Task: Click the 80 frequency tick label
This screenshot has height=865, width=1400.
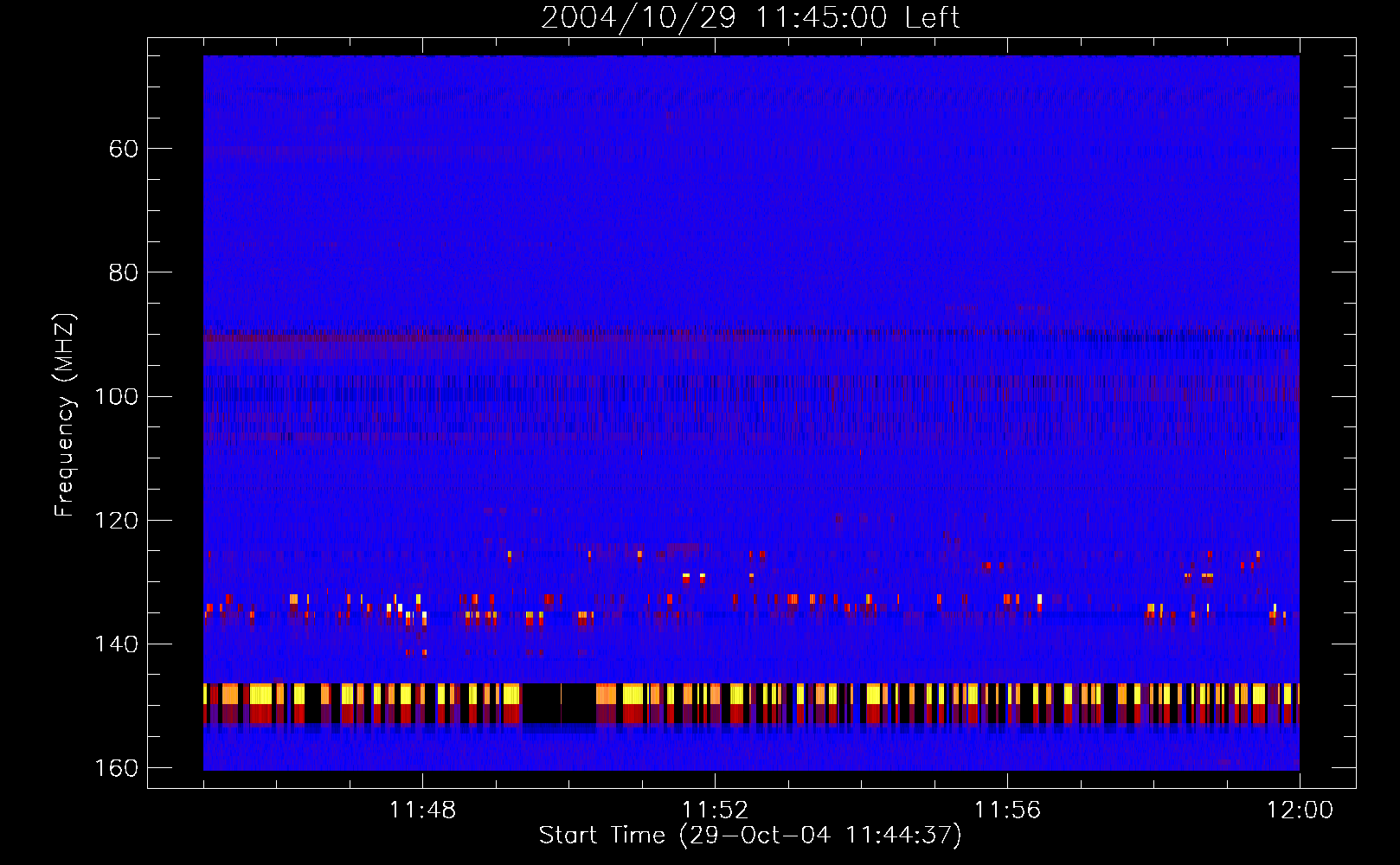Action: point(124,272)
